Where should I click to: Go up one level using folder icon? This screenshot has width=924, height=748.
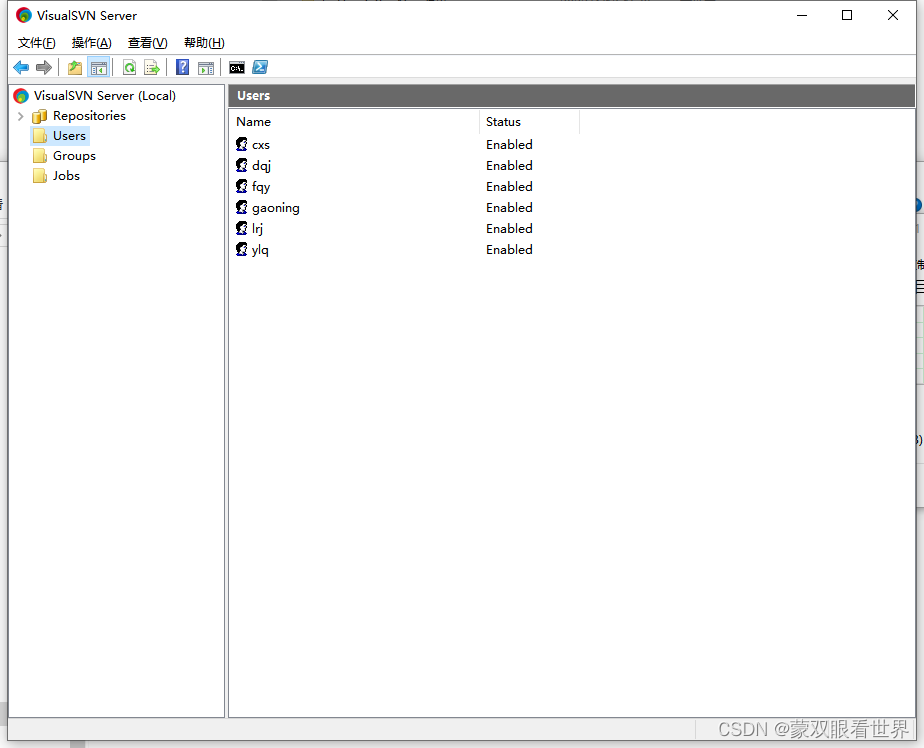tap(75, 68)
